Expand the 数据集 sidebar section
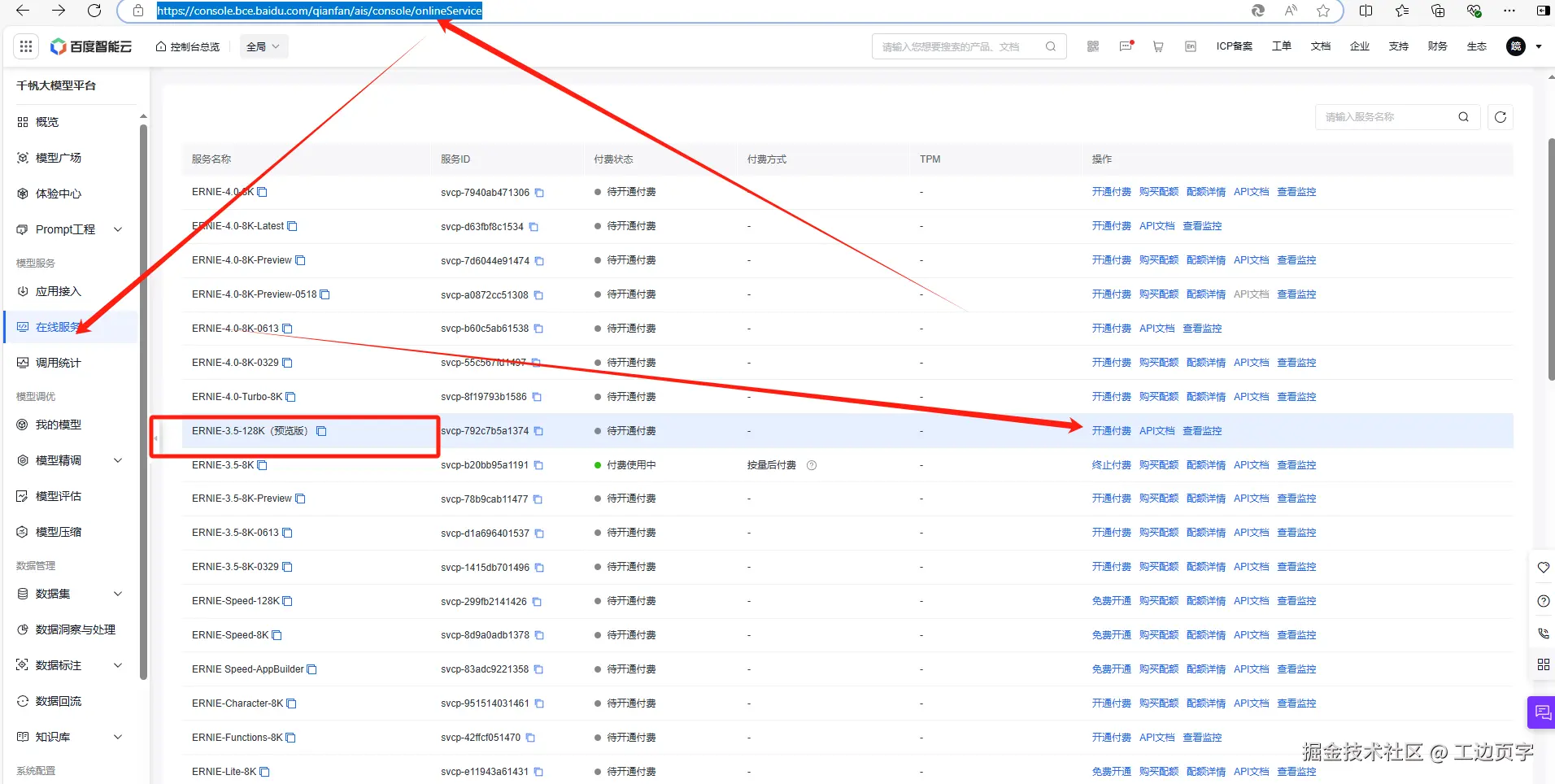The width and height of the screenshot is (1555, 784). tap(118, 594)
